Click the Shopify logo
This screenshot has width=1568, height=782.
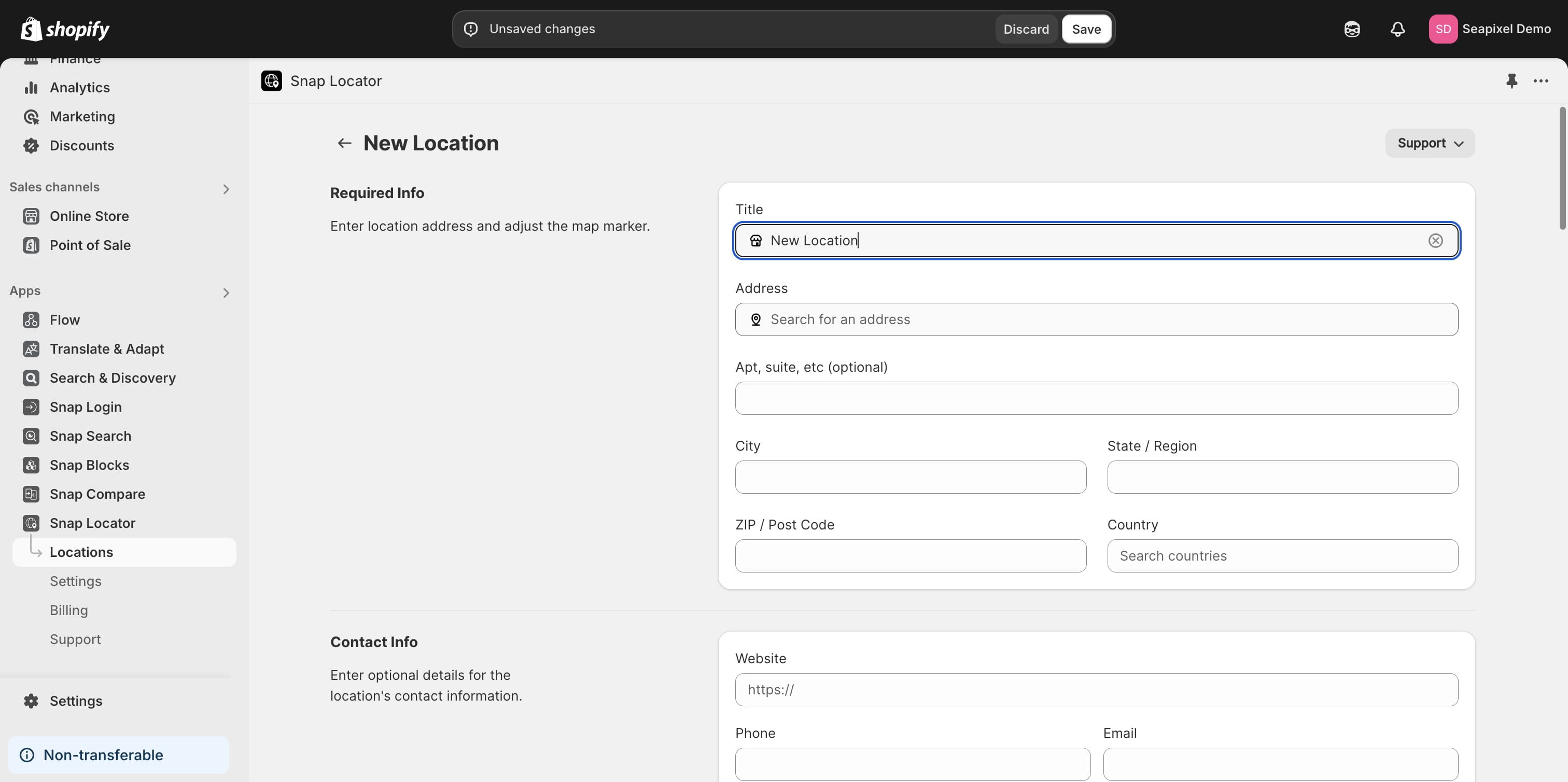[65, 29]
